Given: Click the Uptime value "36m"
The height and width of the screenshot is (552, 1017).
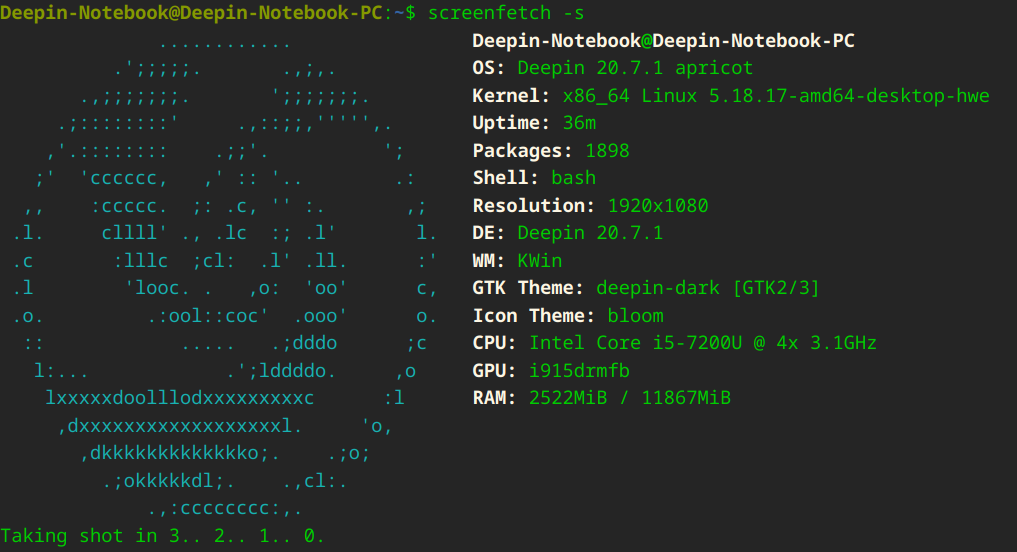Looking at the screenshot, I should (x=579, y=124).
